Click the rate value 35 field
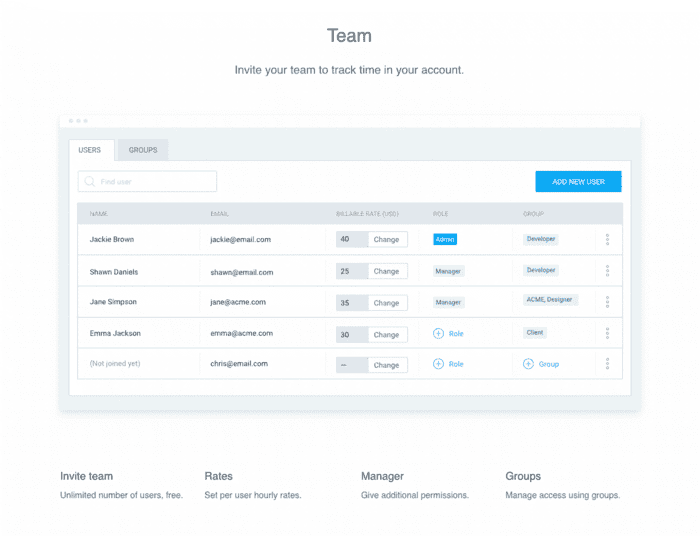Screen dimensions: 700x536 [352, 303]
